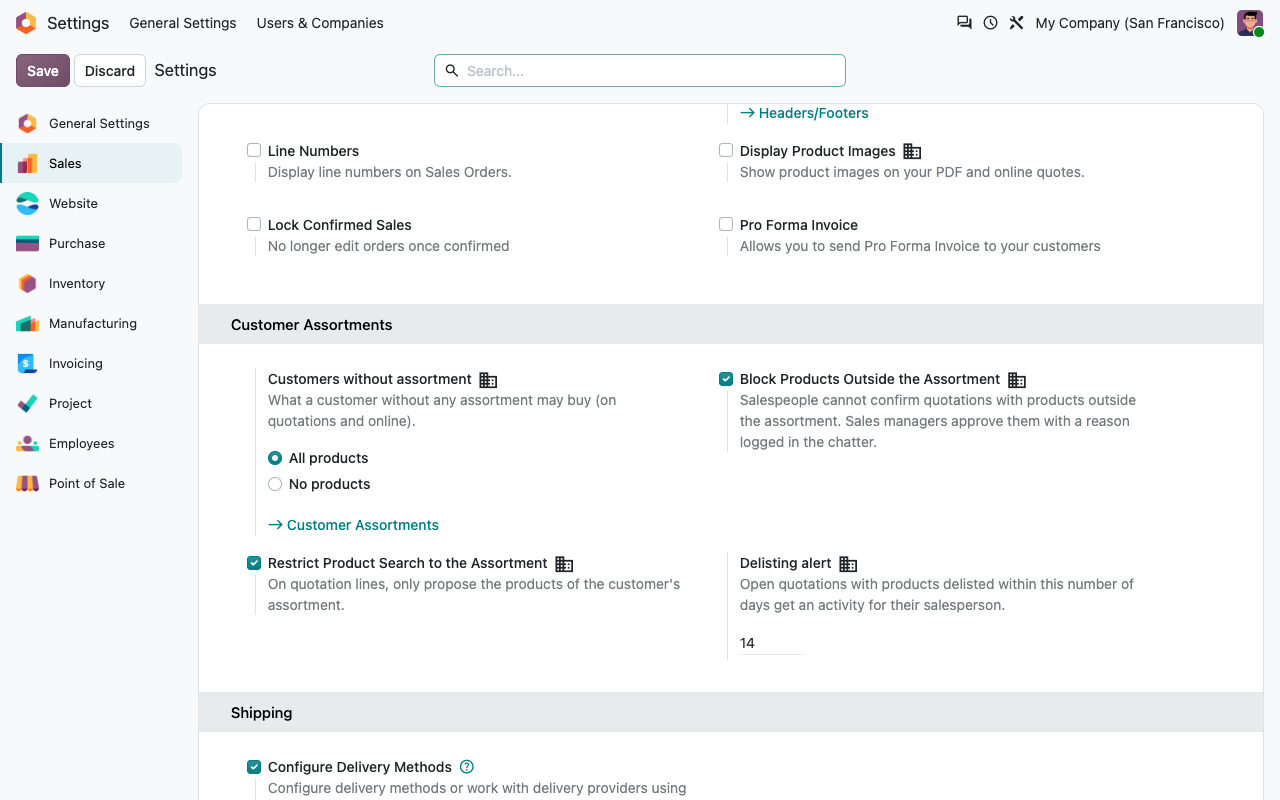Open the Odoo home app icon
The height and width of the screenshot is (800, 1280).
(26, 23)
